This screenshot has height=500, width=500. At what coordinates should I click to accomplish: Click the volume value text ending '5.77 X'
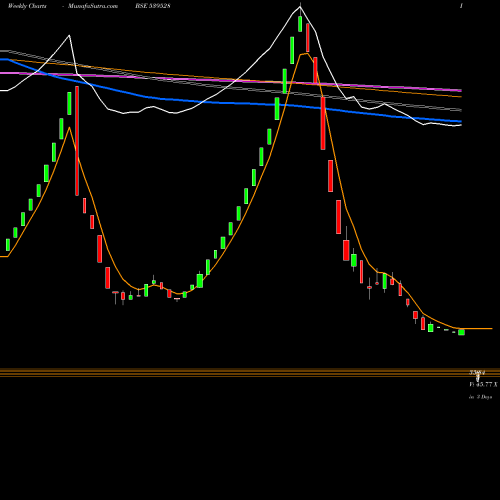pyautogui.click(x=483, y=384)
